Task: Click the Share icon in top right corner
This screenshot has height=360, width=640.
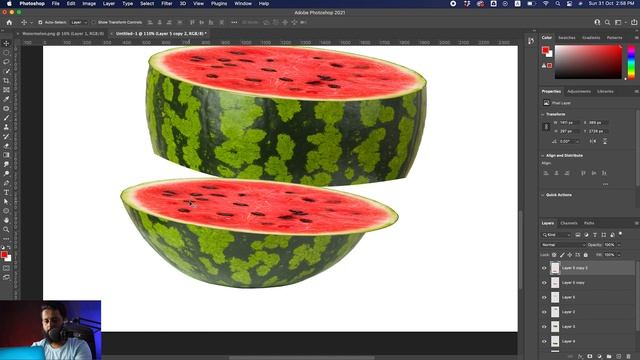Action: [634, 22]
